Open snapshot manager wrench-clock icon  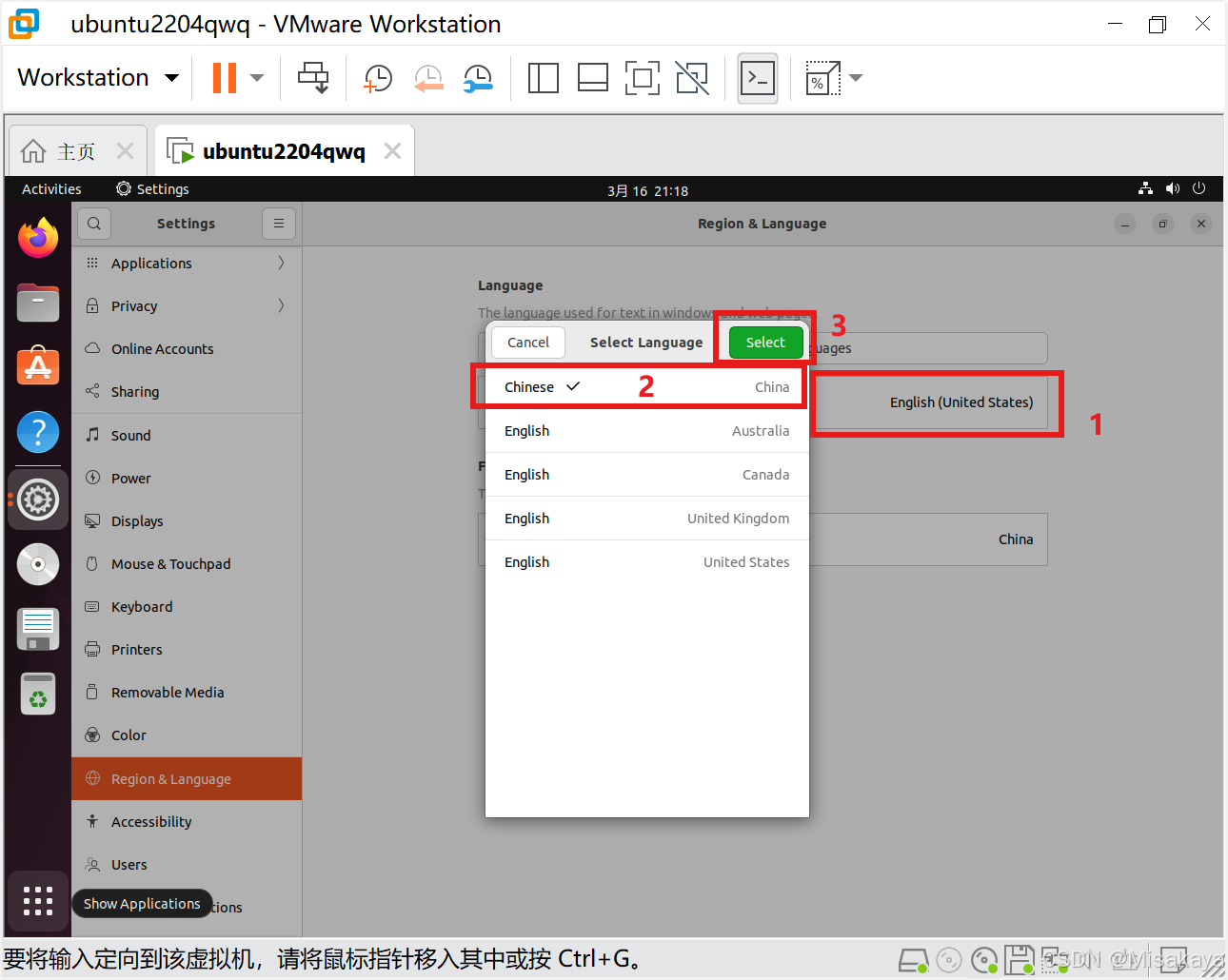click(x=478, y=78)
